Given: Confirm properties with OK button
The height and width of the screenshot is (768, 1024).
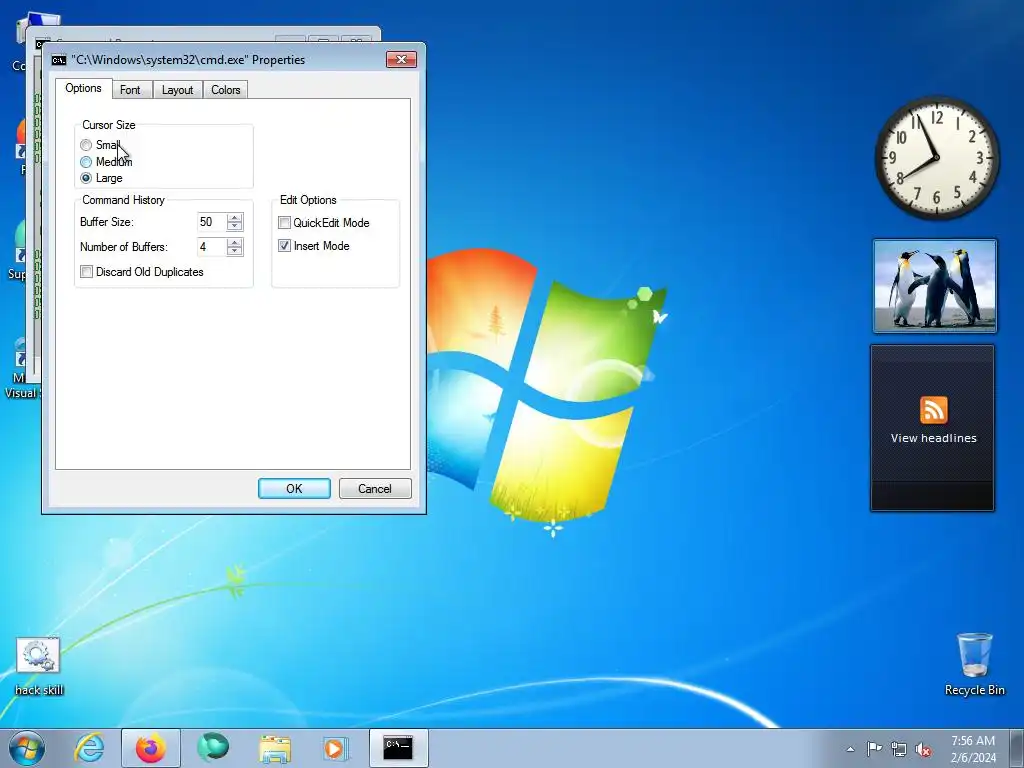Looking at the screenshot, I should (x=294, y=488).
